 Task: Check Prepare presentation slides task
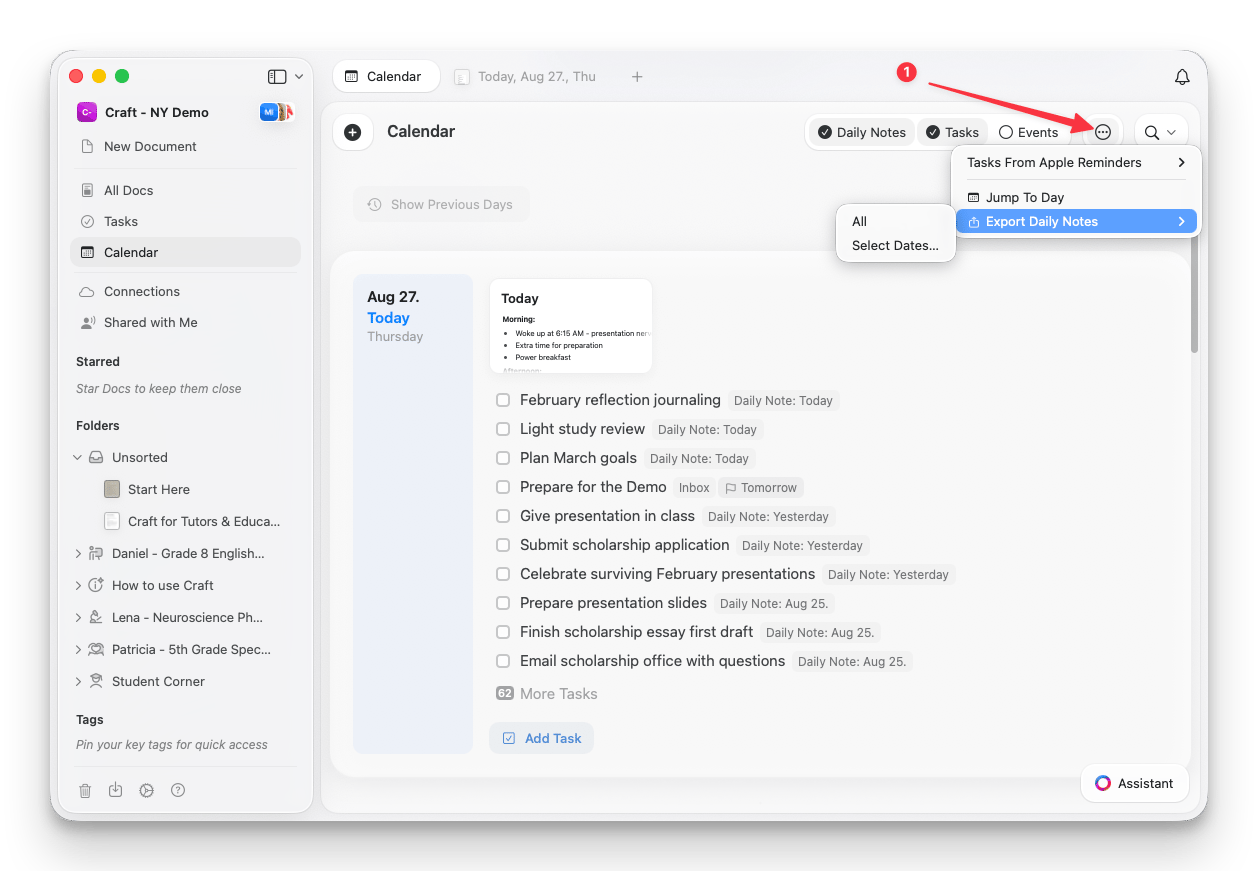pyautogui.click(x=503, y=603)
